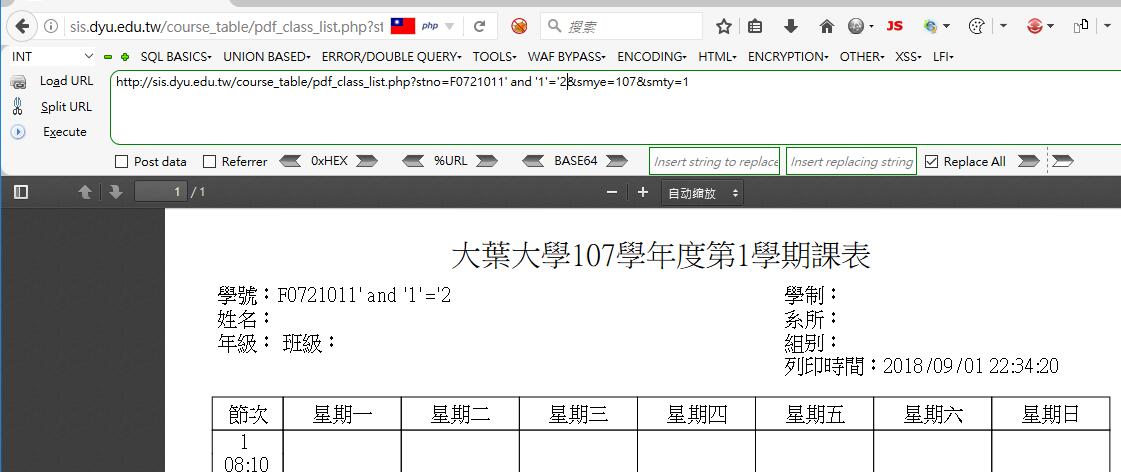Go to next PDF page arrow

[x=115, y=192]
